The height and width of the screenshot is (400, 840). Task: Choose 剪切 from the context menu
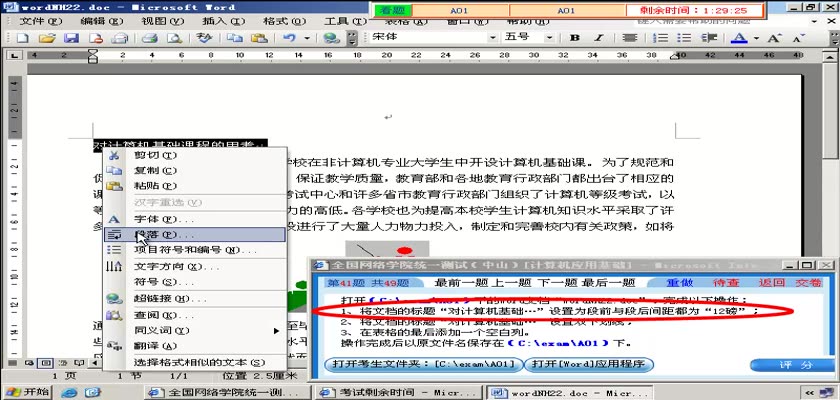(x=195, y=155)
